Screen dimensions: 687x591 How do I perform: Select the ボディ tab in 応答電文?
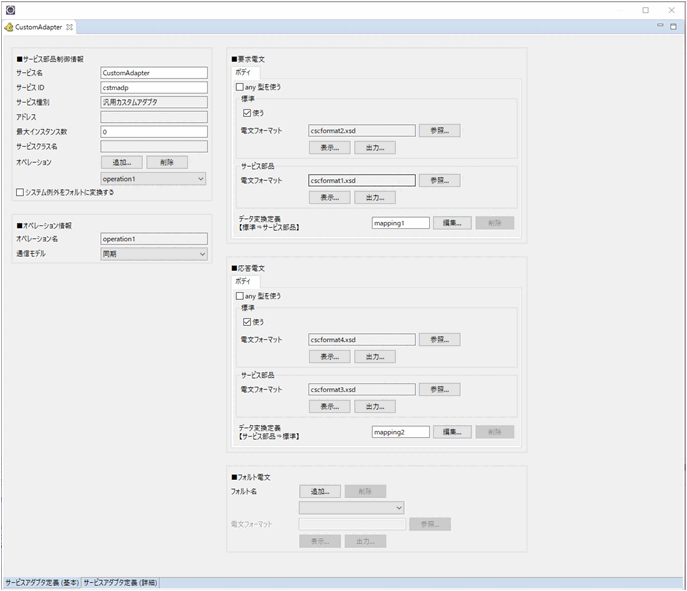(x=244, y=282)
